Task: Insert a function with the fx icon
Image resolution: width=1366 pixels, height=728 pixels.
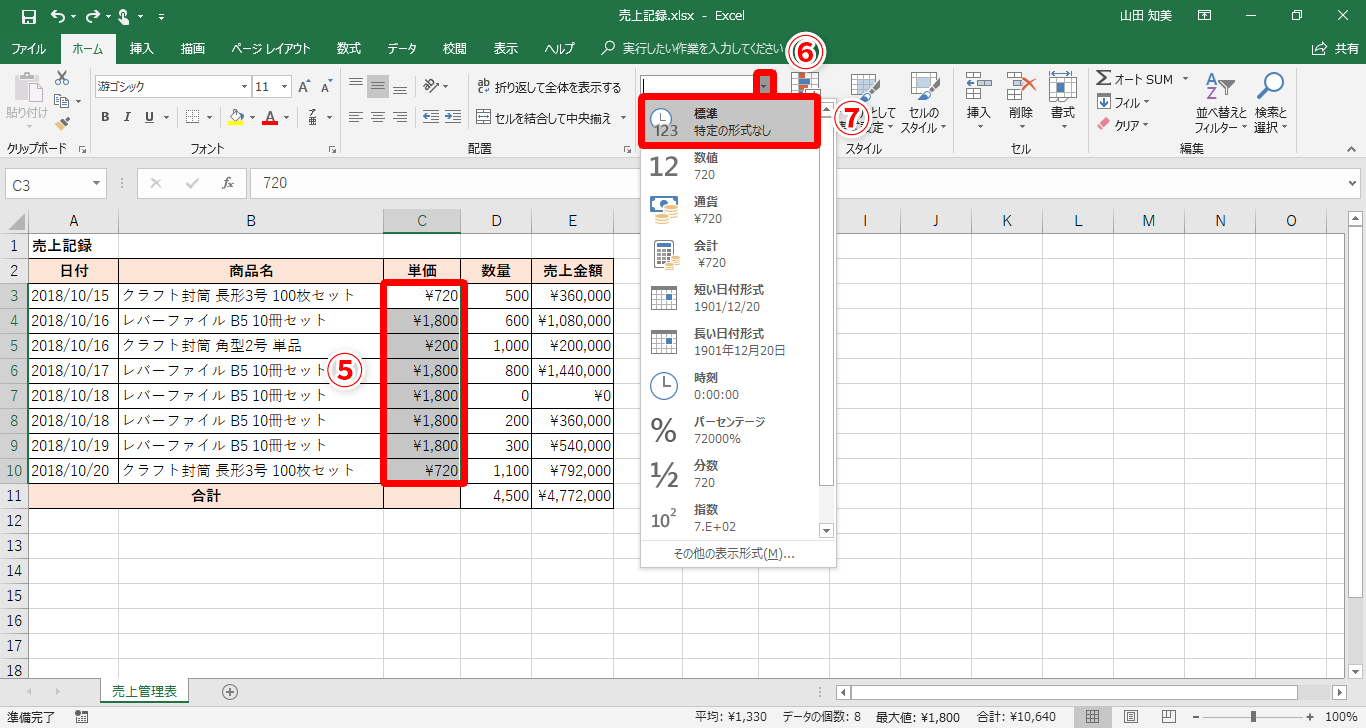Action: tap(228, 183)
